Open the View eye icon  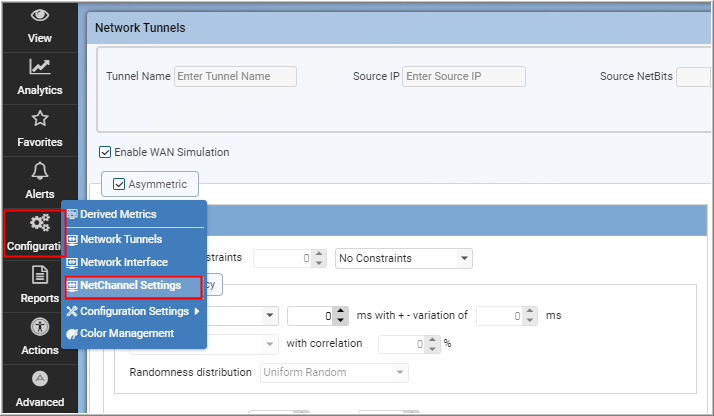tap(40, 15)
